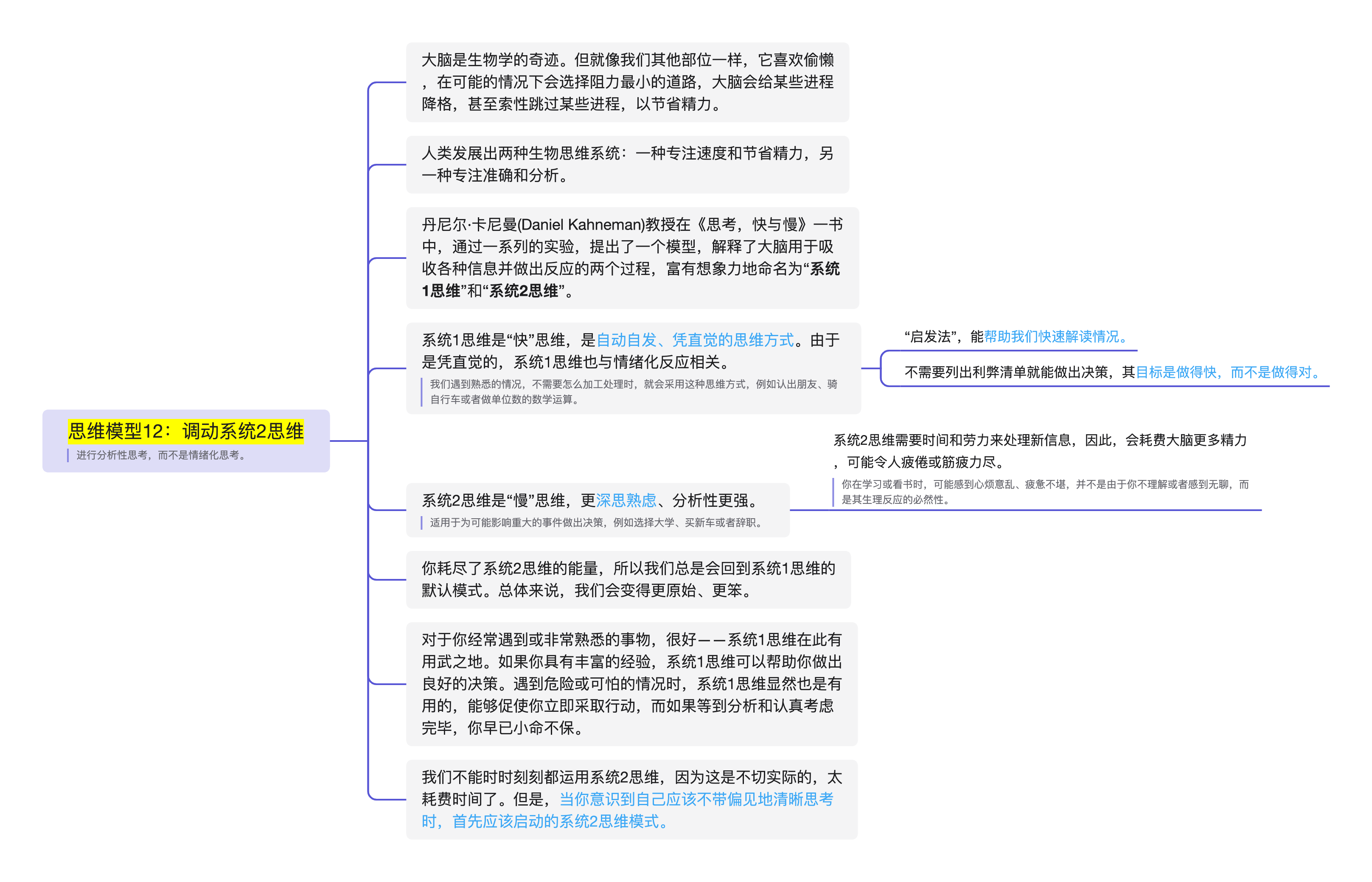Image resolution: width=1372 pixels, height=882 pixels.
Task: Click note 适用于为可能影响重大的事件做出决策
Action: [x=595, y=522]
